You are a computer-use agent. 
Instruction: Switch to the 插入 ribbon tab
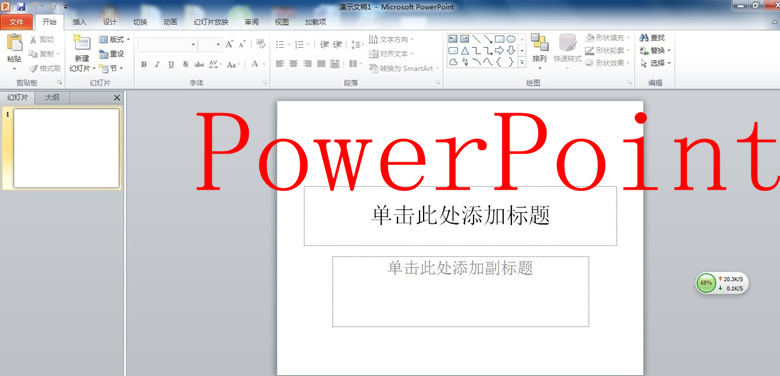[x=79, y=22]
